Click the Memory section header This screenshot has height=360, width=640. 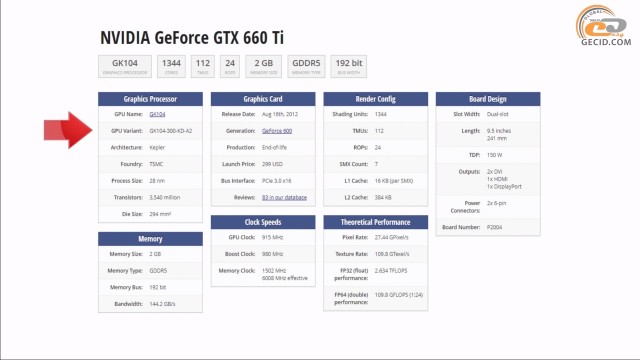point(150,239)
